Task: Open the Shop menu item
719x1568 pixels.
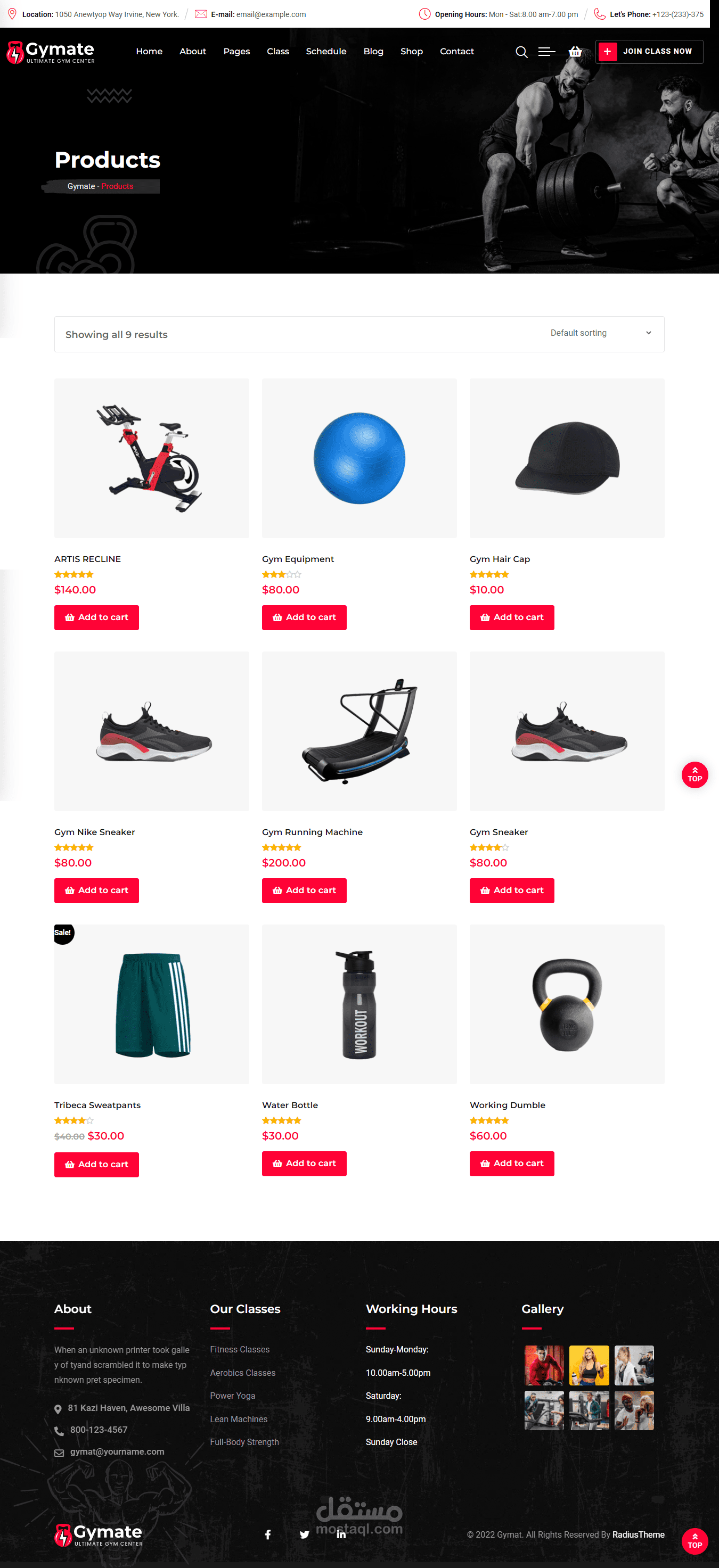Action: pos(411,52)
